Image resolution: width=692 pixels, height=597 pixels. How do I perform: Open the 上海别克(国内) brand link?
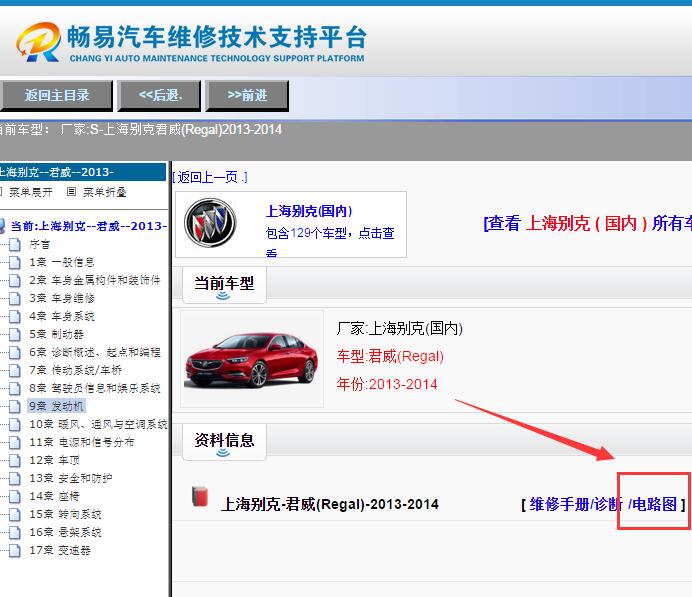[x=309, y=211]
